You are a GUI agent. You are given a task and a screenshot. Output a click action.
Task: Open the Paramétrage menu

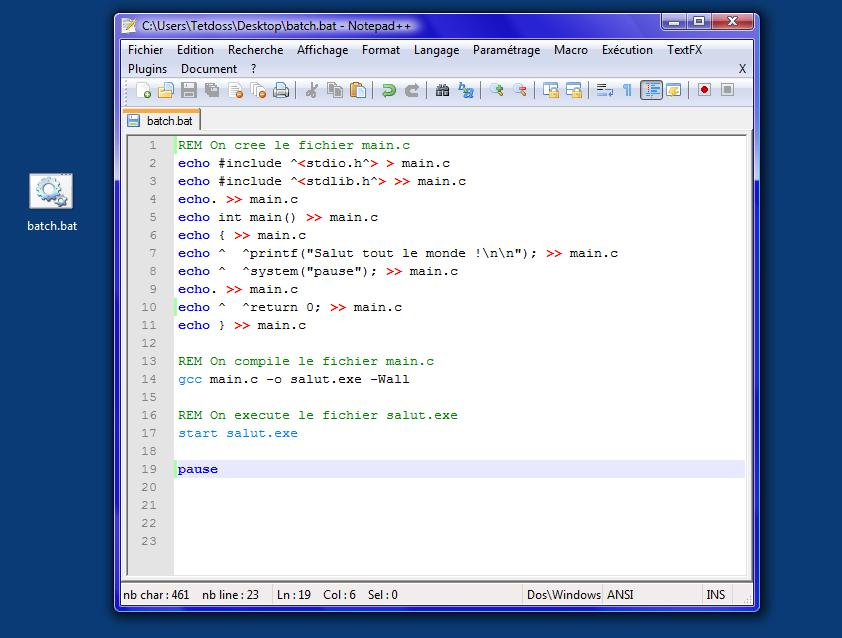click(x=506, y=50)
